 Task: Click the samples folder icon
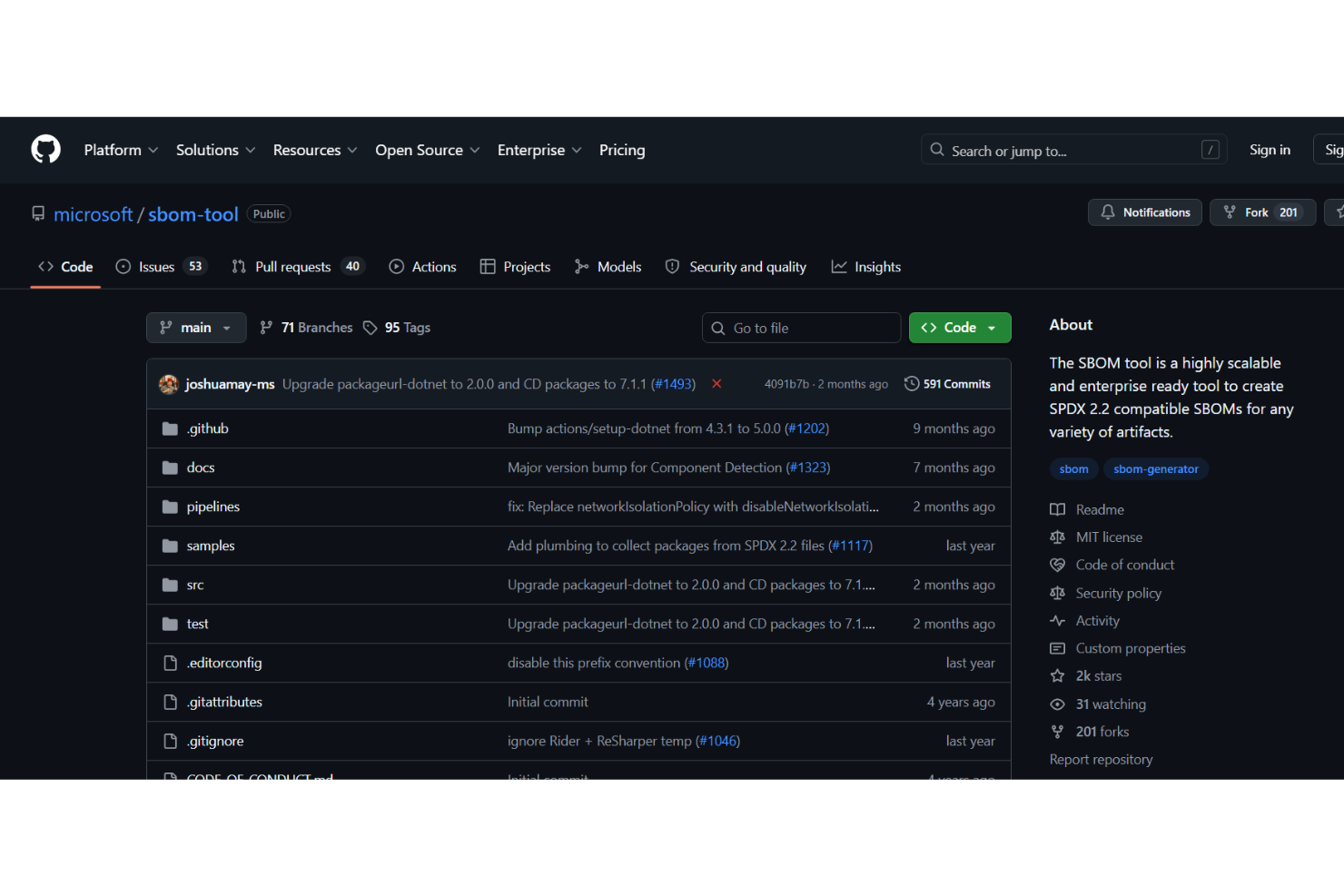coord(170,546)
